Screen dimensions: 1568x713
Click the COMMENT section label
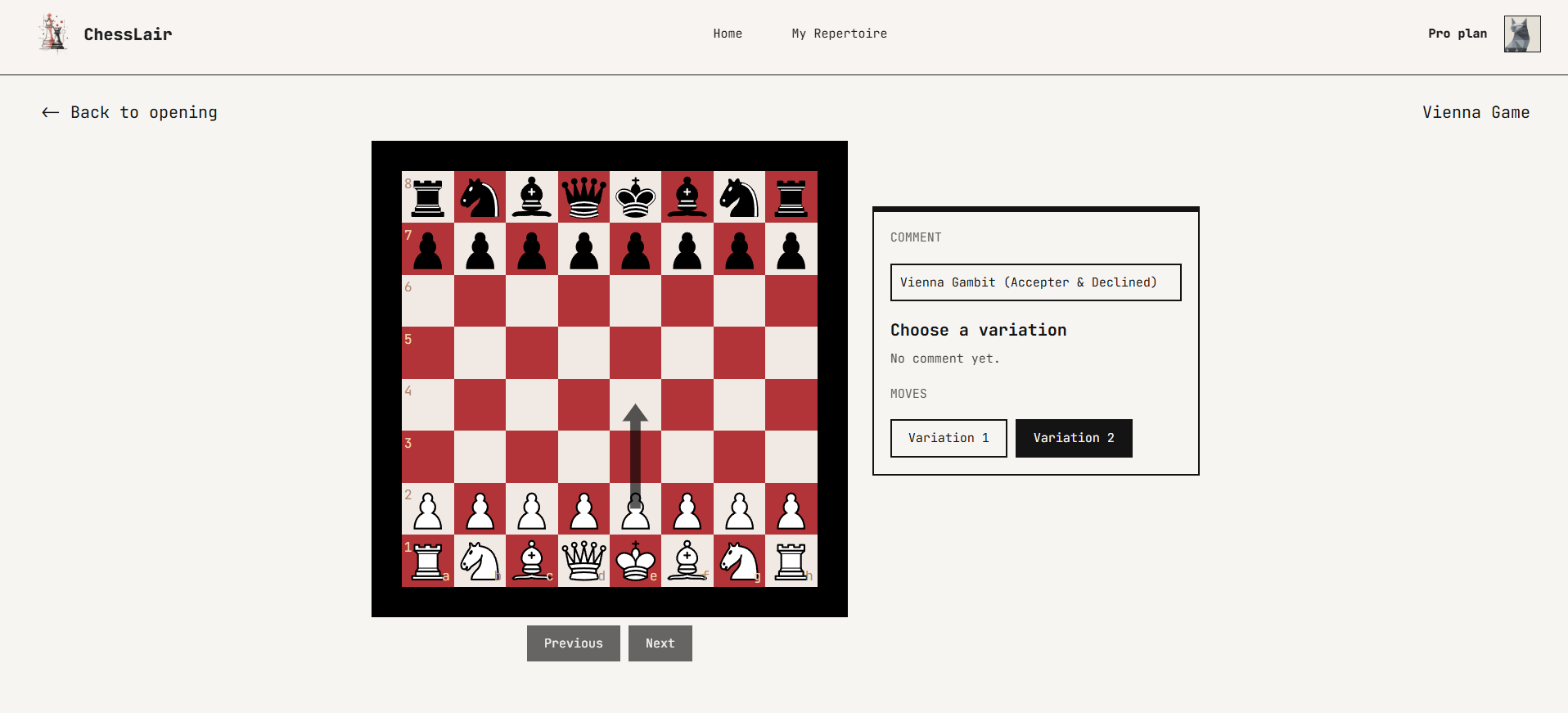(916, 237)
